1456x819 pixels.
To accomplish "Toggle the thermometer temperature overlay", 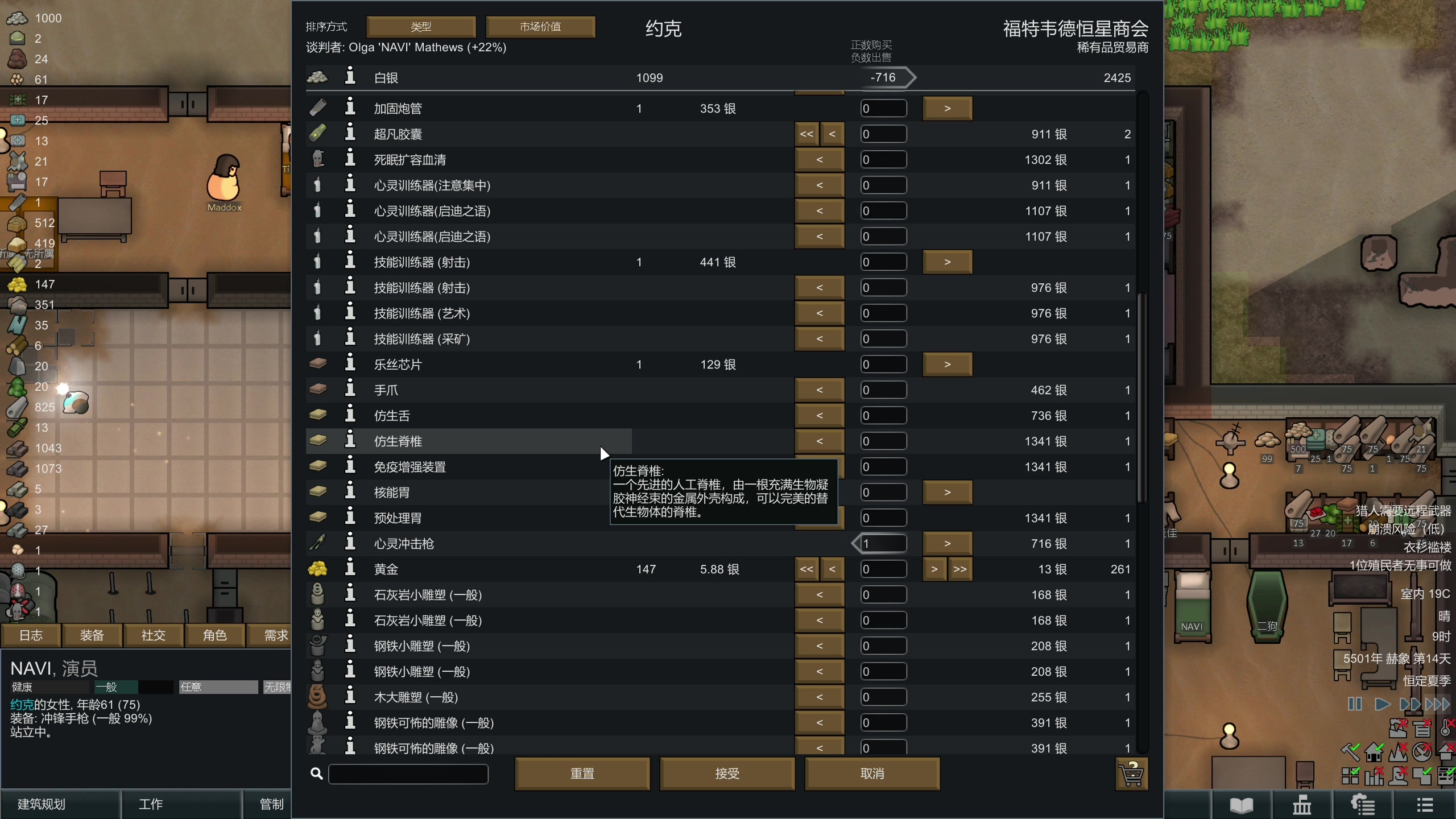I will [x=1447, y=729].
